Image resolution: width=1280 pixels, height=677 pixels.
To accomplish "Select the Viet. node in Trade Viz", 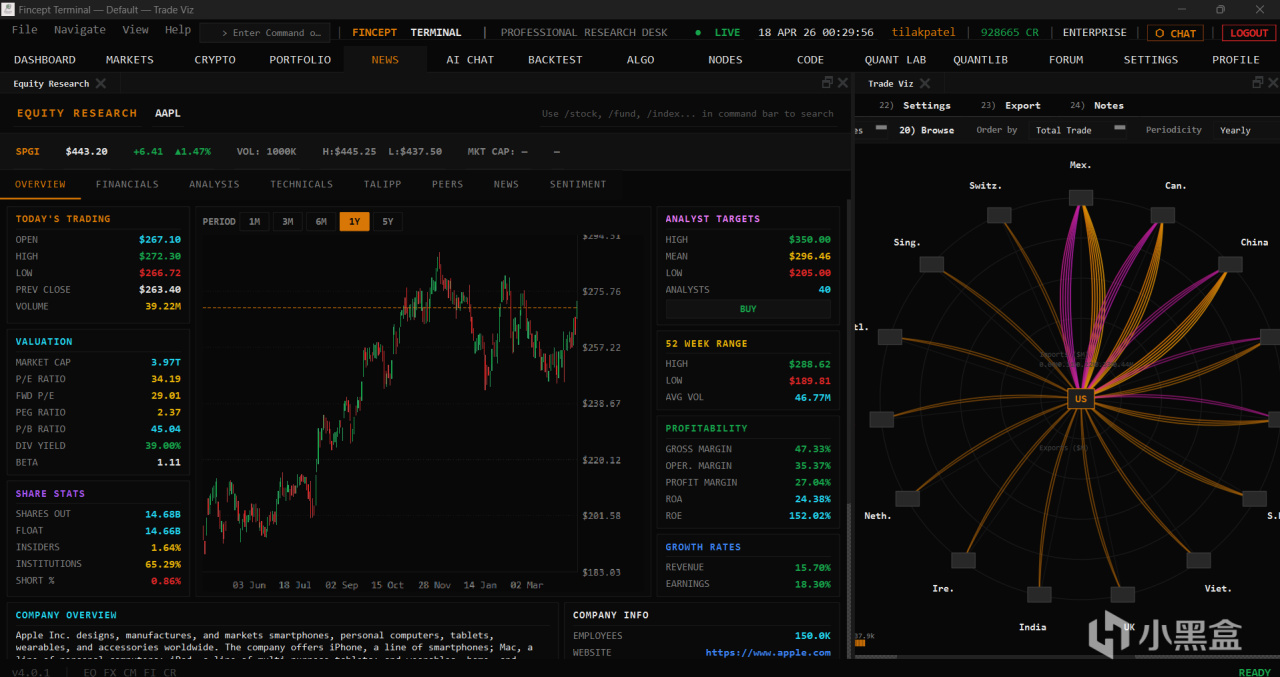I will (x=1197, y=560).
